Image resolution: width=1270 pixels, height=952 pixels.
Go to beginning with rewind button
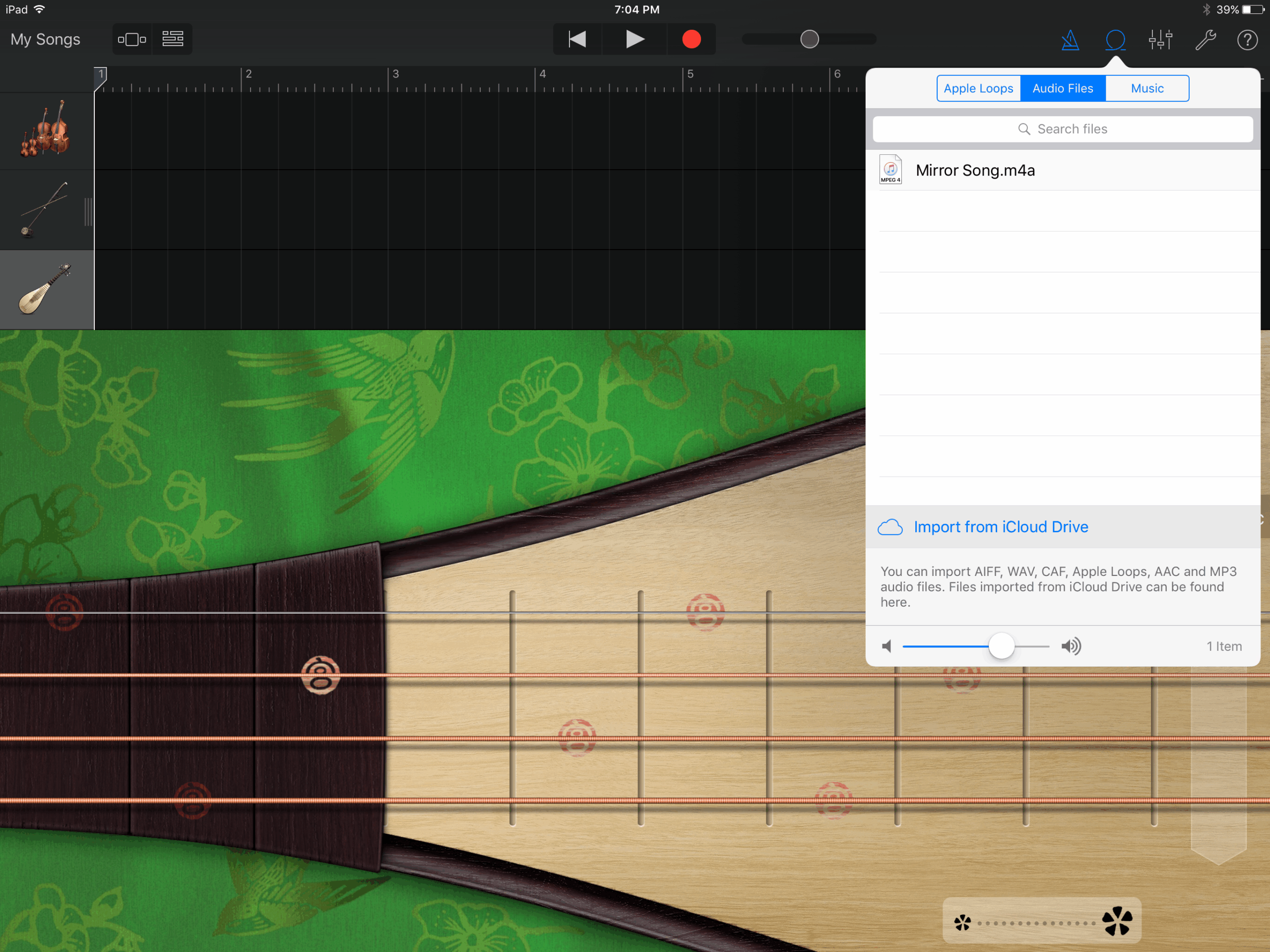577,39
